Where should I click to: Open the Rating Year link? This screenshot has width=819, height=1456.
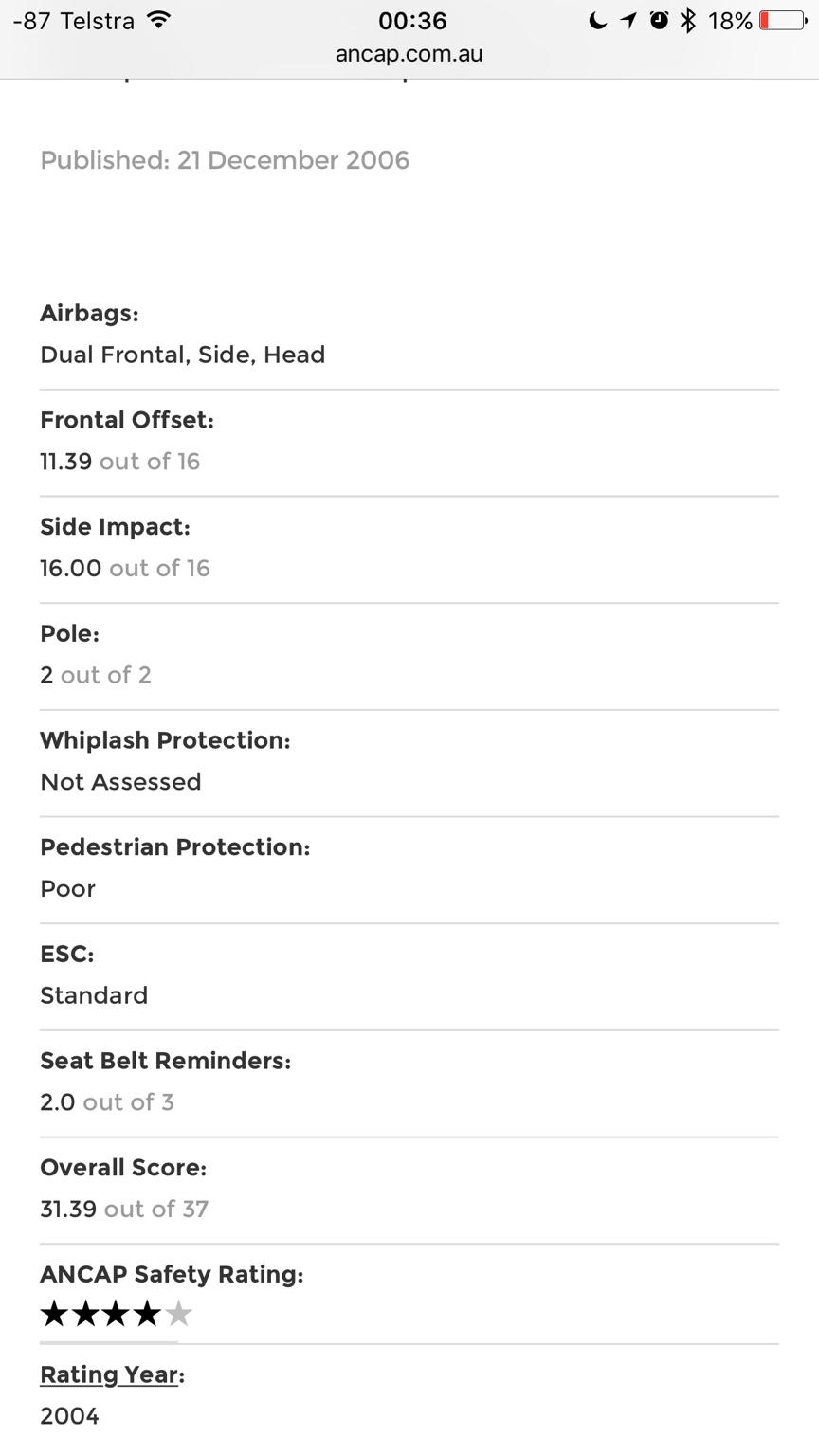[x=109, y=1374]
